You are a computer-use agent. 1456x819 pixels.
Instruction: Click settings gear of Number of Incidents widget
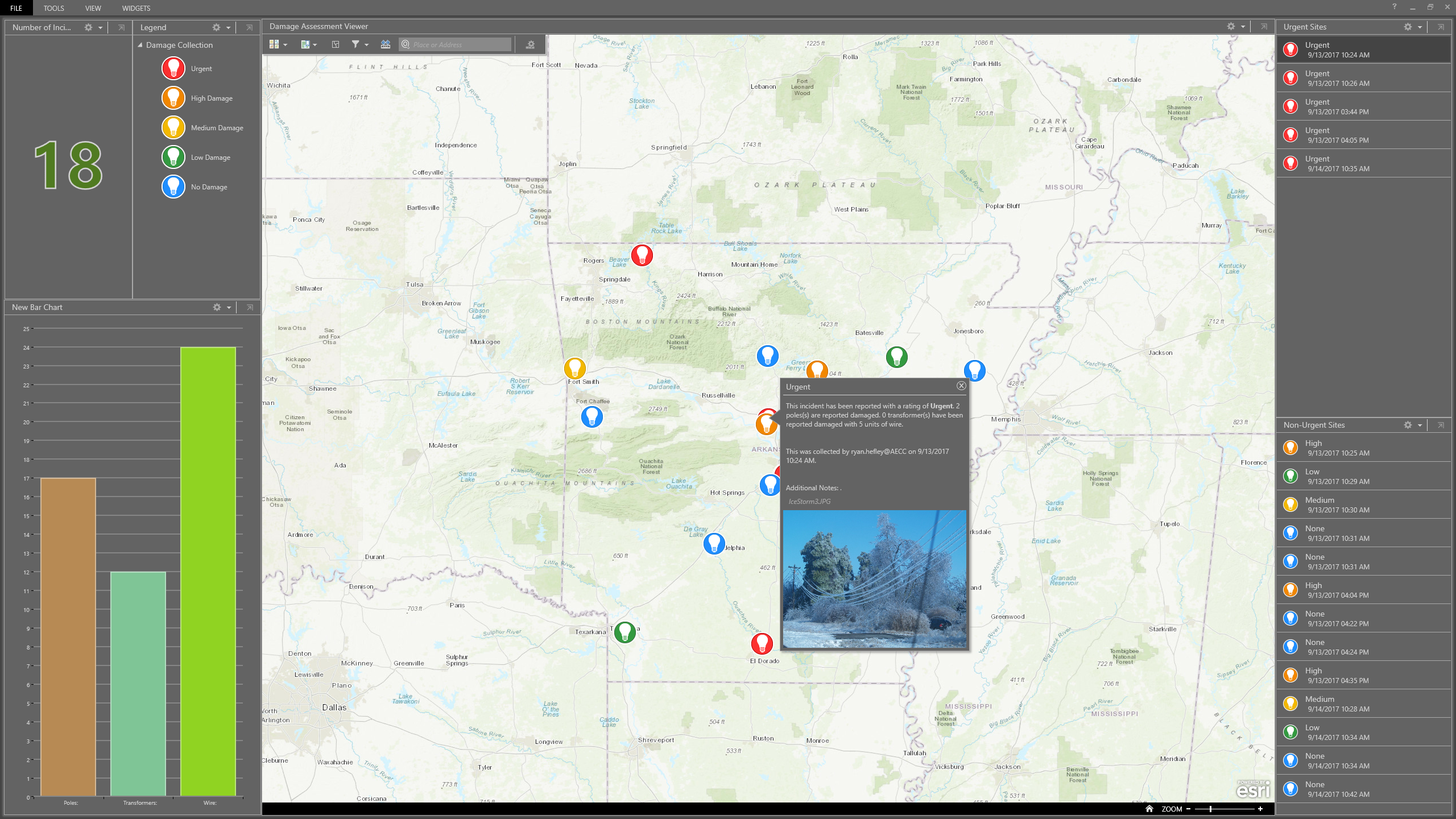[x=88, y=27]
